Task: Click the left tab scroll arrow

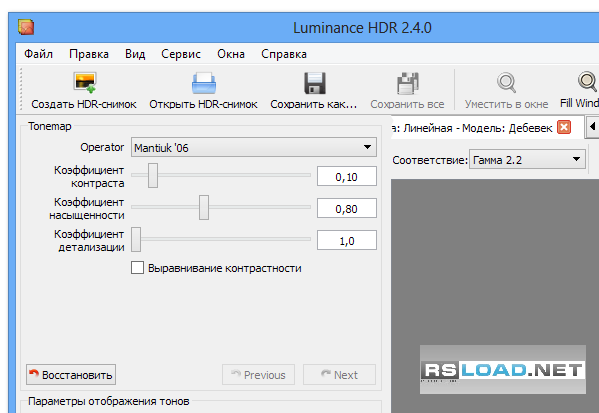Action: [x=592, y=126]
